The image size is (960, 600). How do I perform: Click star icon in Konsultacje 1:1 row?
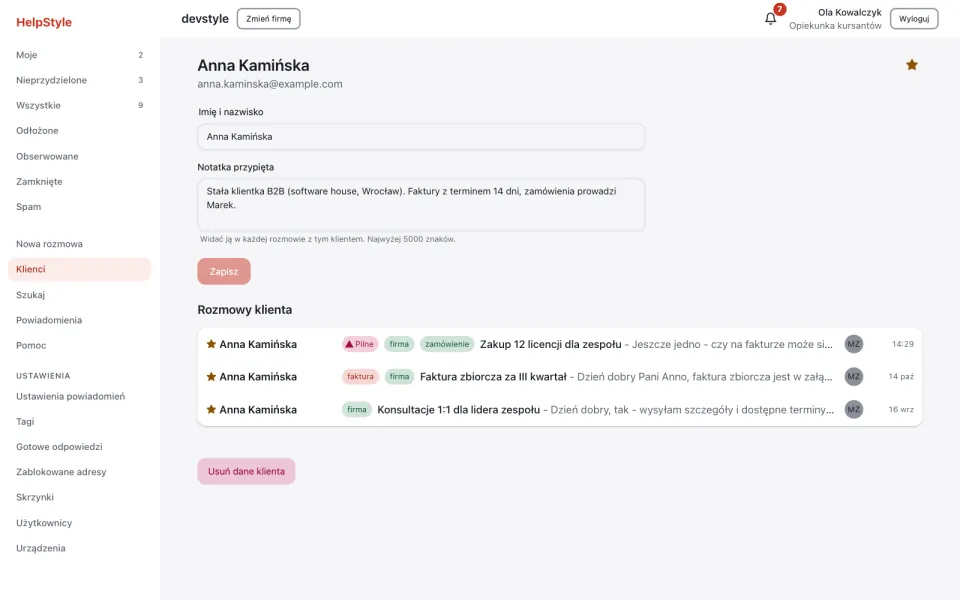[x=211, y=410]
